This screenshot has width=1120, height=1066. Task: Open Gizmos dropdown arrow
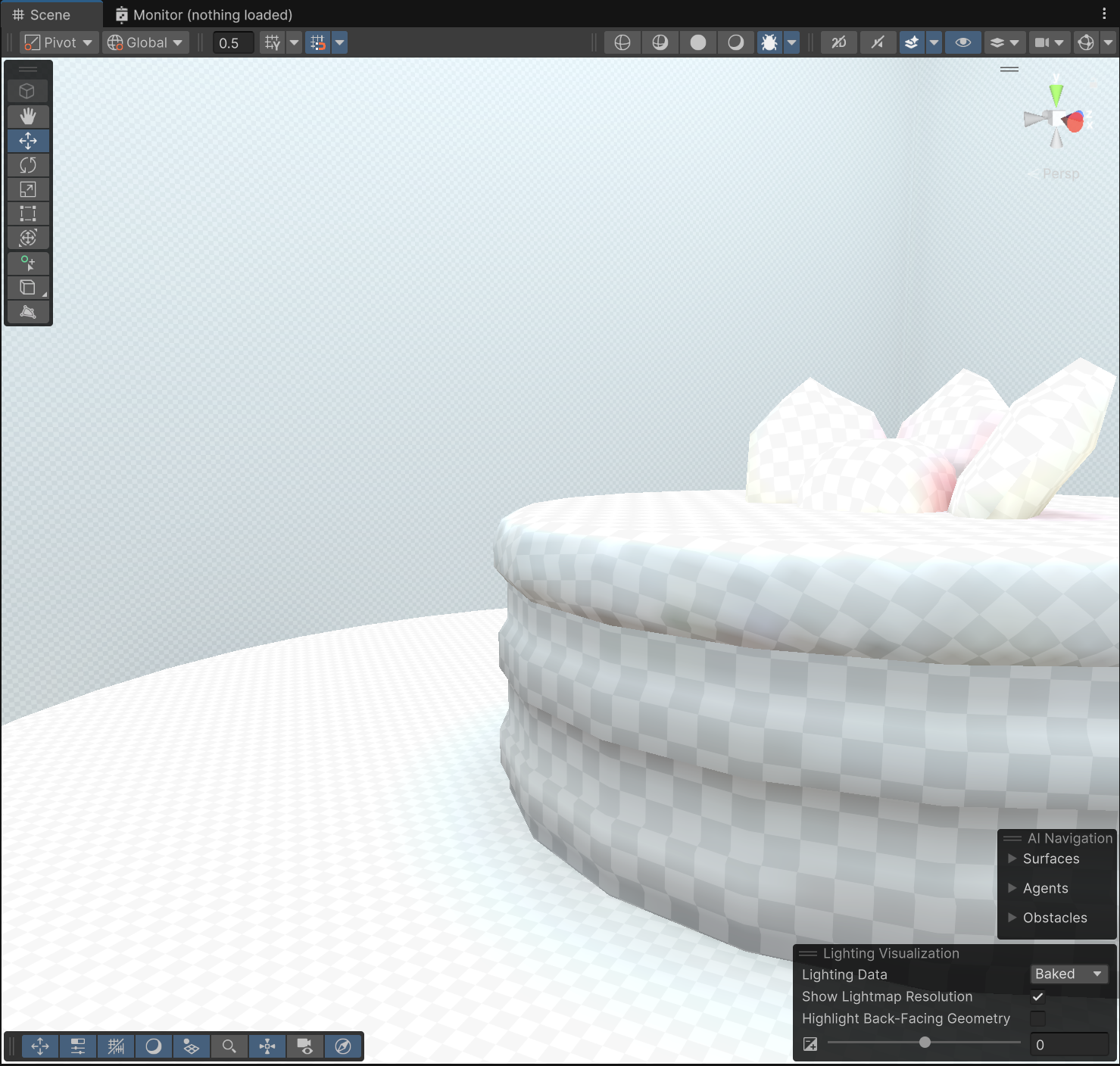click(x=1109, y=42)
